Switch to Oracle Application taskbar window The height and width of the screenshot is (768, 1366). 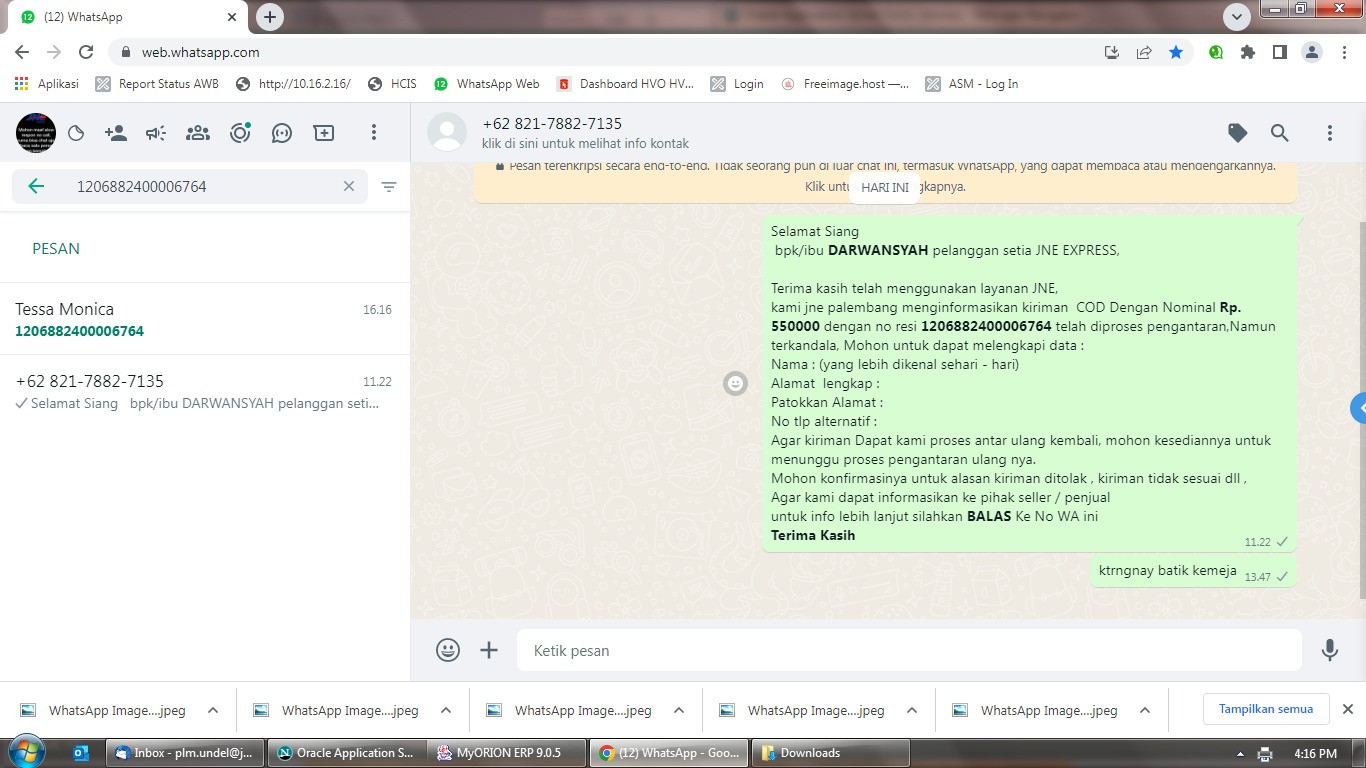click(347, 753)
